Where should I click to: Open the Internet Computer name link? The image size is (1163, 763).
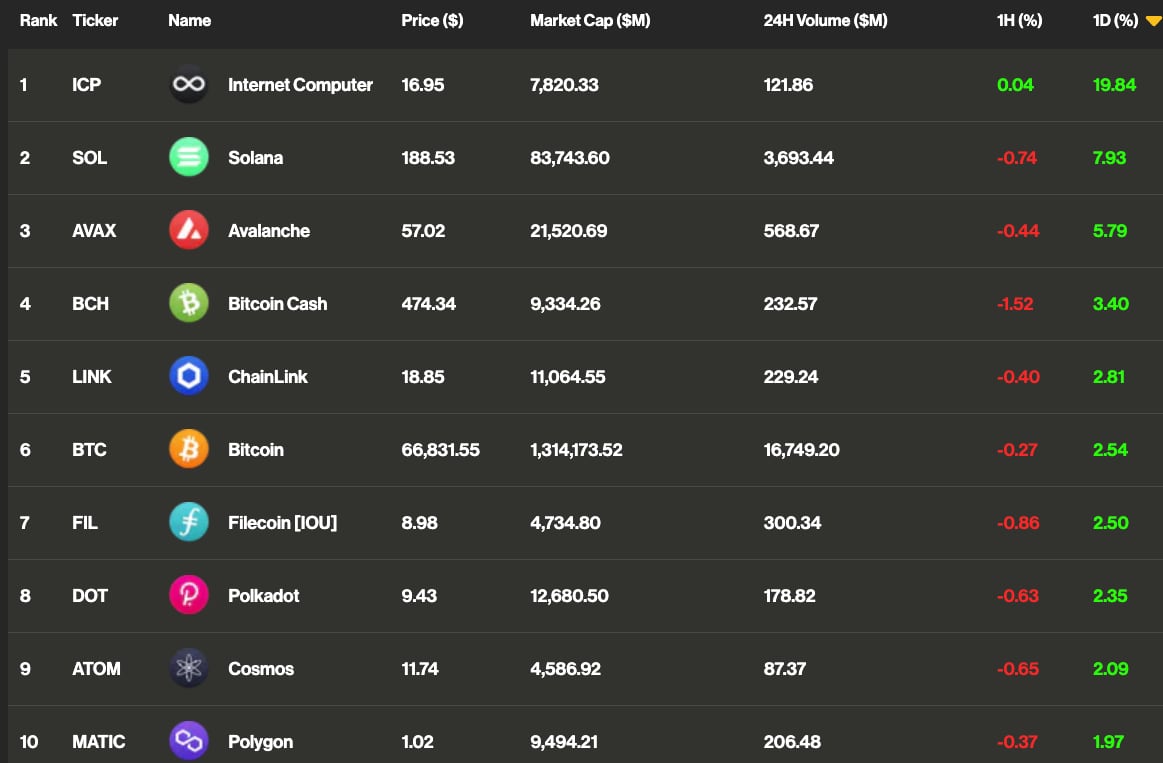(300, 85)
